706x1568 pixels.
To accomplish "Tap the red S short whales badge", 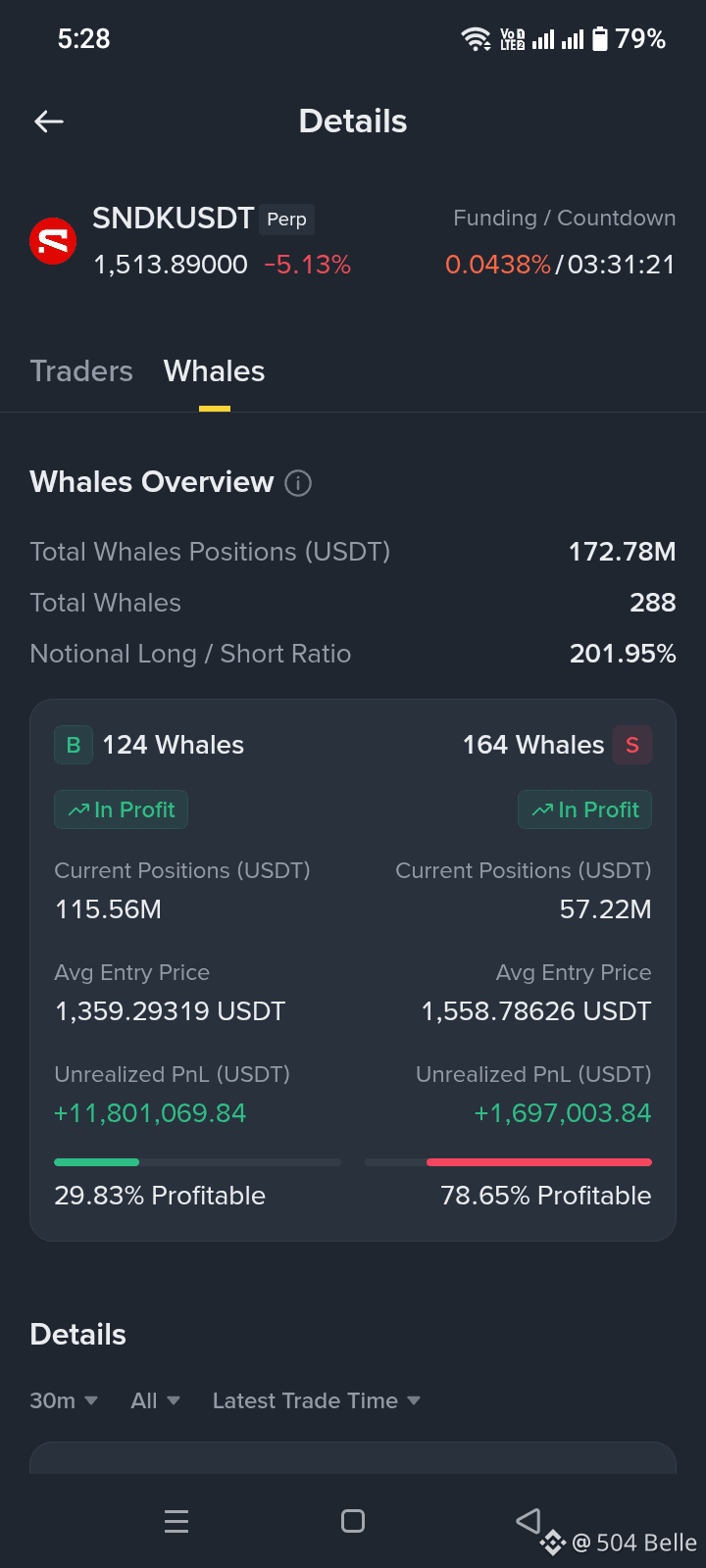I will (x=632, y=745).
